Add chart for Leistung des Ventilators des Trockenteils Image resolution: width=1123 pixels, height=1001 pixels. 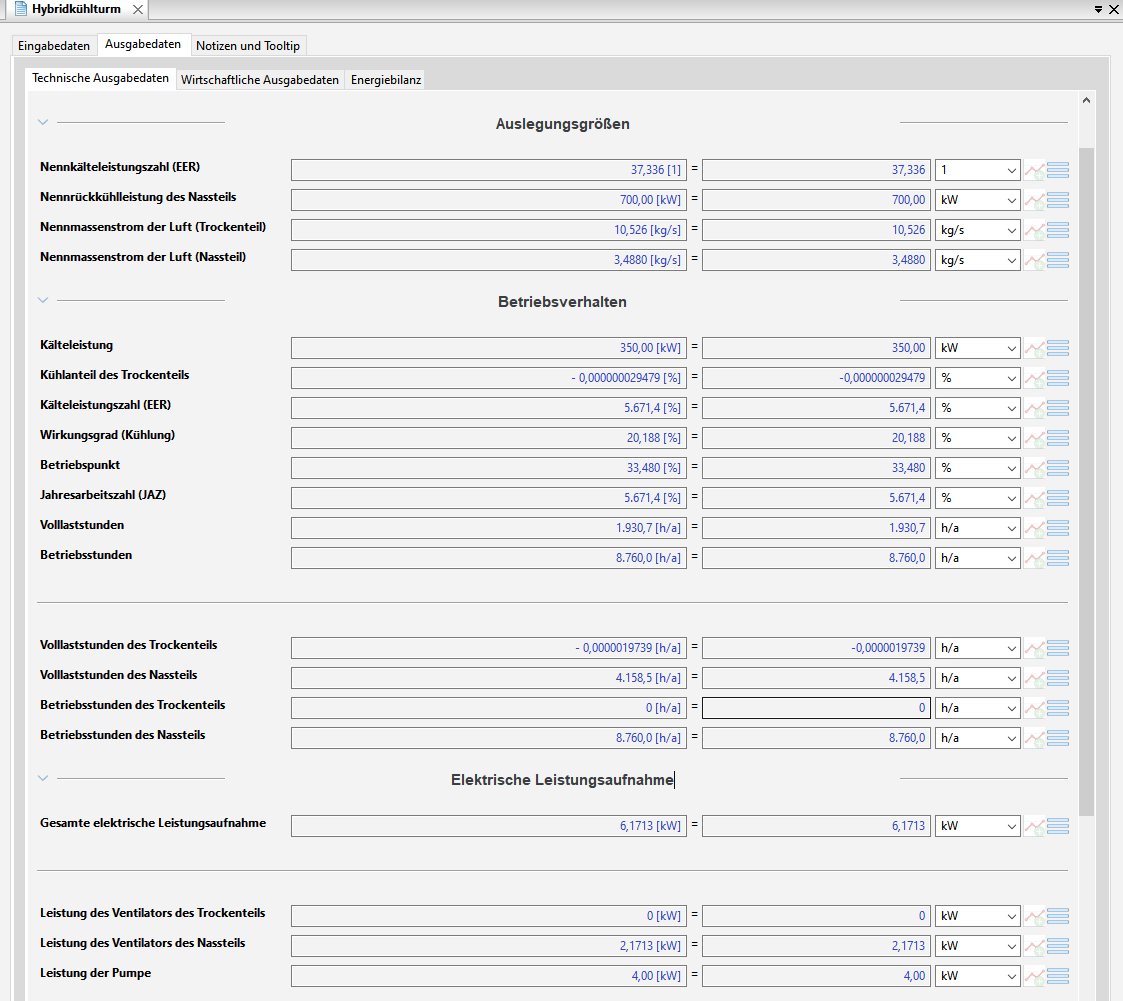click(1034, 917)
